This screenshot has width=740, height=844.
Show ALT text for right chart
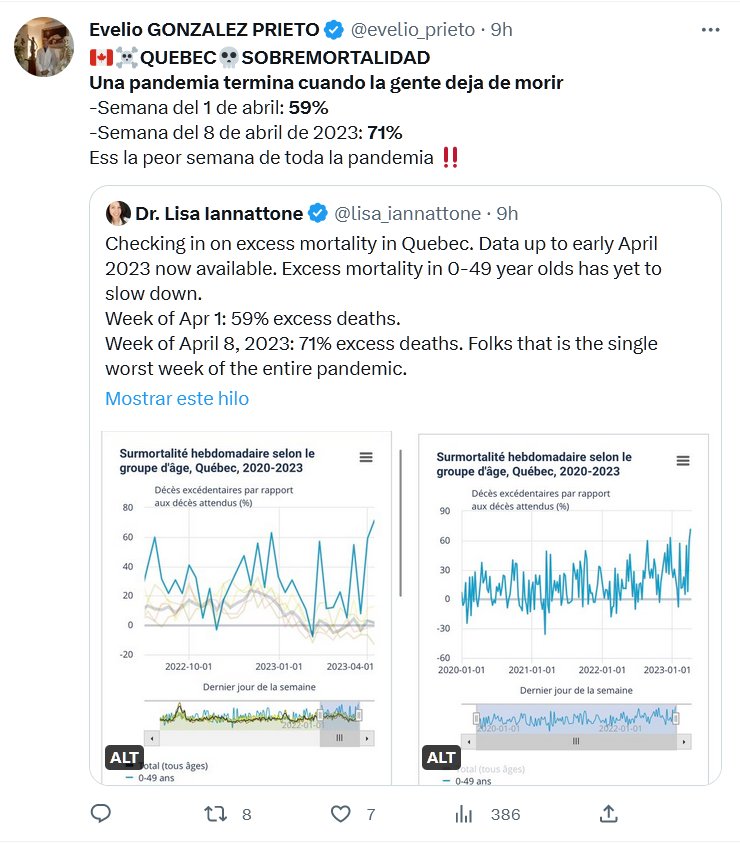click(442, 758)
